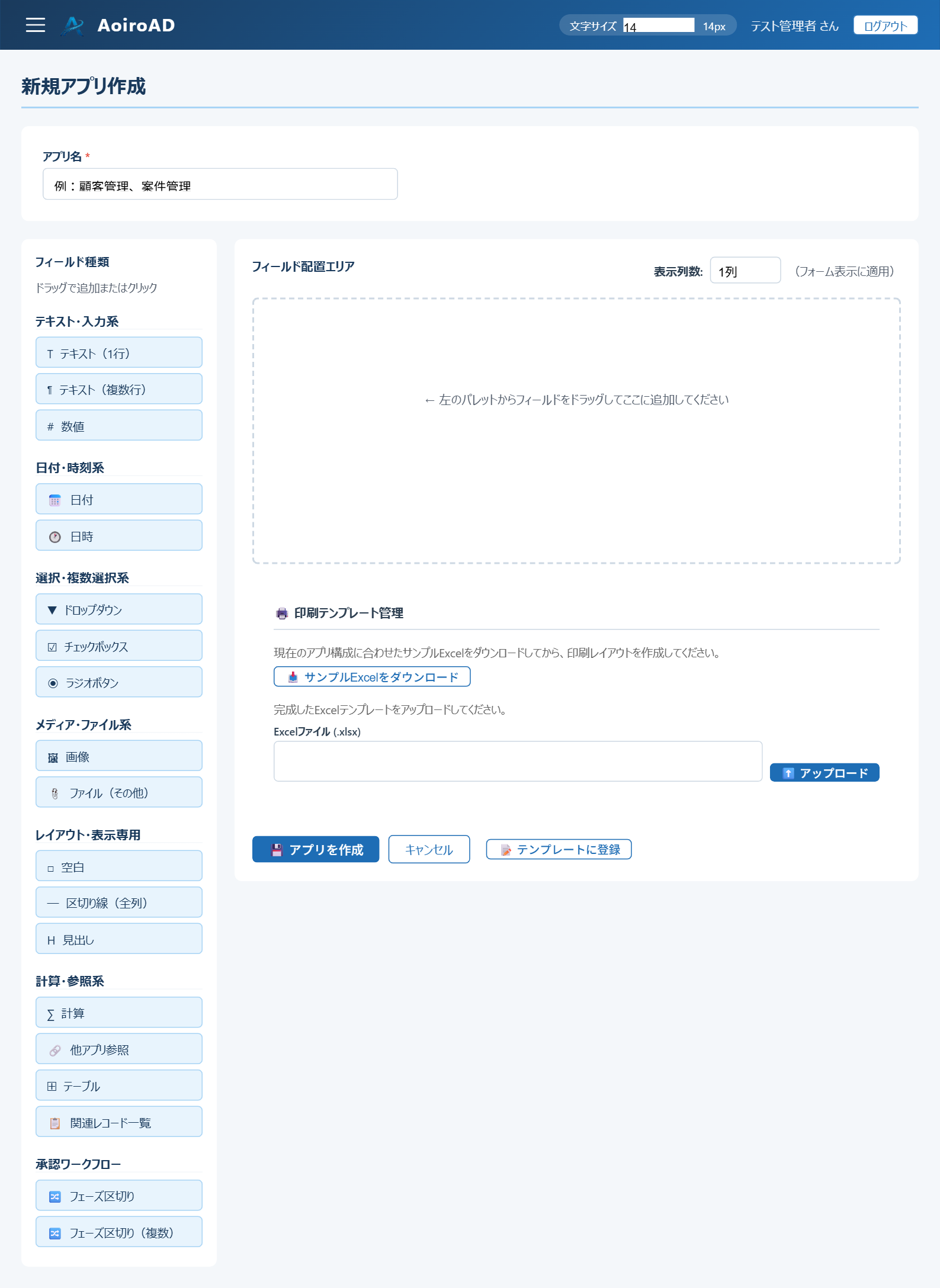Viewport: 940px width, 1288px height.
Task: Add a ファイル（その他） field
Action: pos(119,792)
